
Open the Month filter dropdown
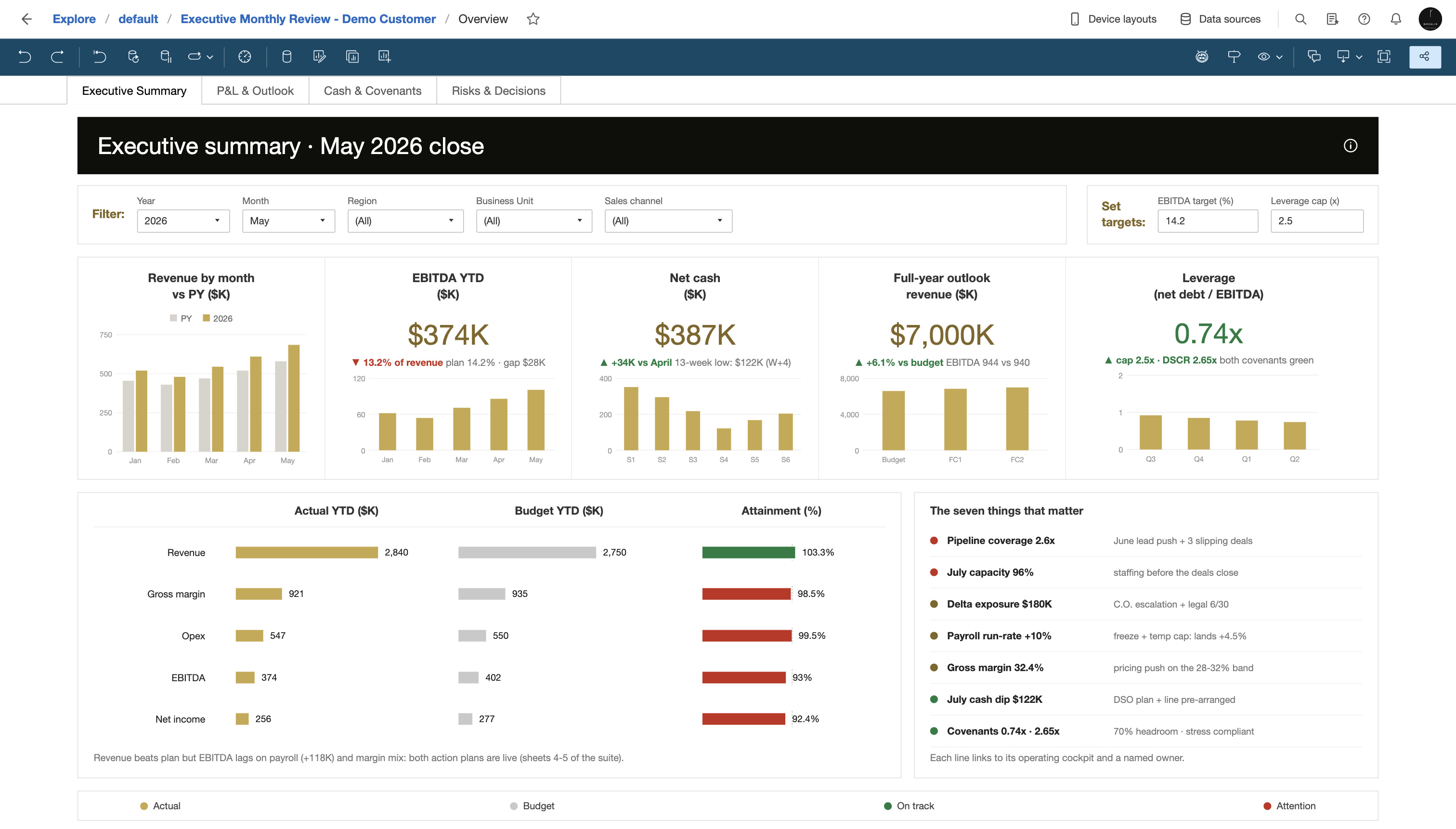288,221
